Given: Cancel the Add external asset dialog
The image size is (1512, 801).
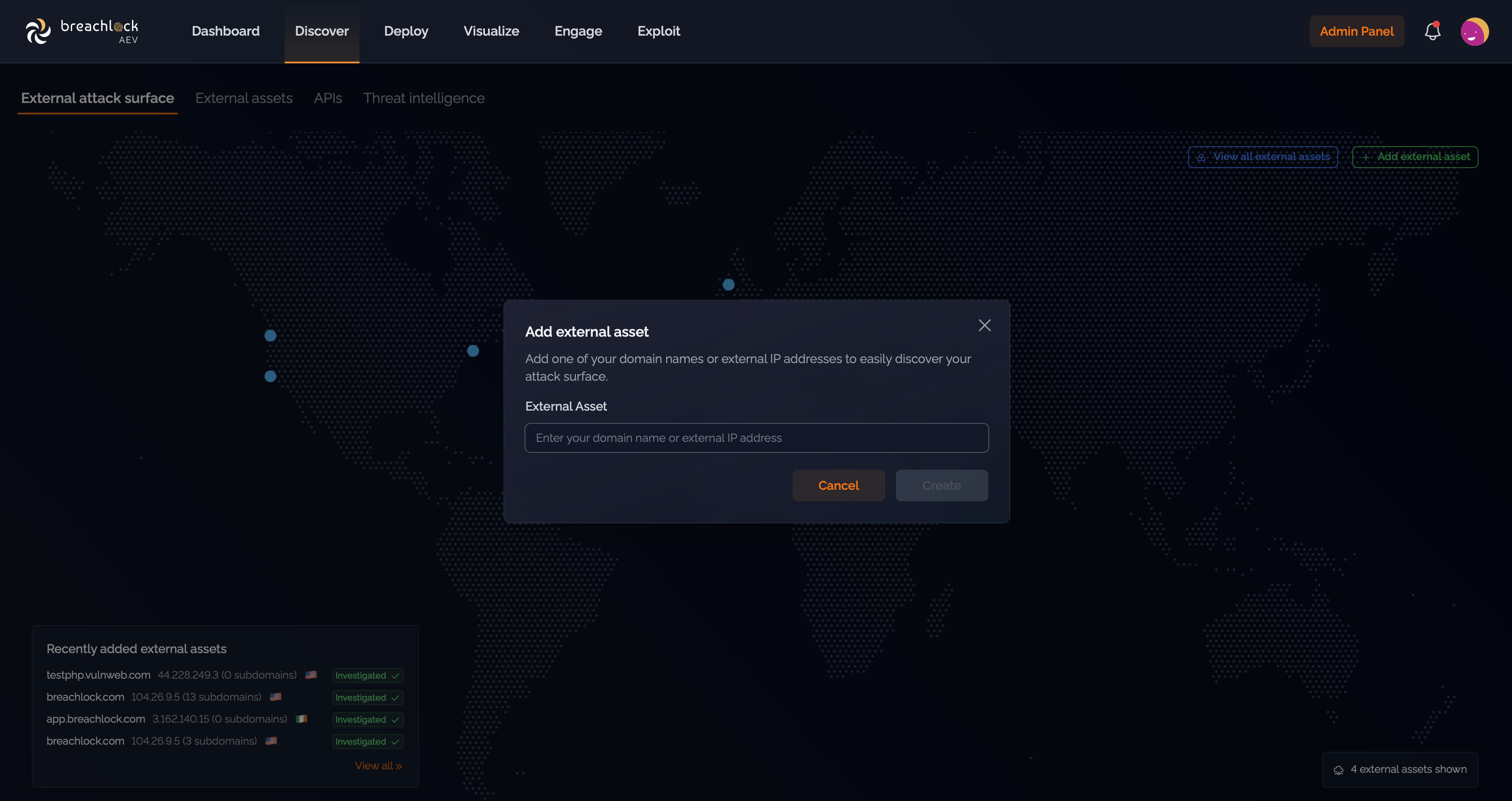Looking at the screenshot, I should 838,485.
